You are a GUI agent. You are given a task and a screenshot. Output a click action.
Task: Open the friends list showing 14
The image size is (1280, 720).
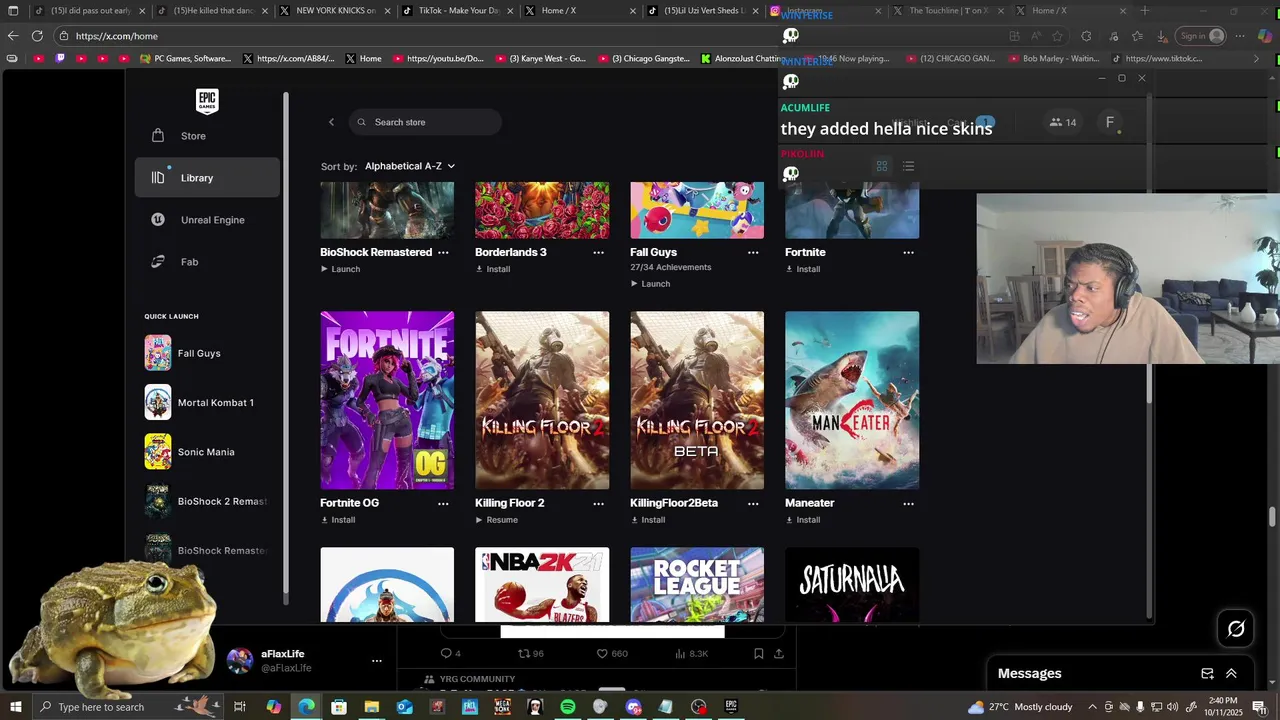pyautogui.click(x=1063, y=122)
